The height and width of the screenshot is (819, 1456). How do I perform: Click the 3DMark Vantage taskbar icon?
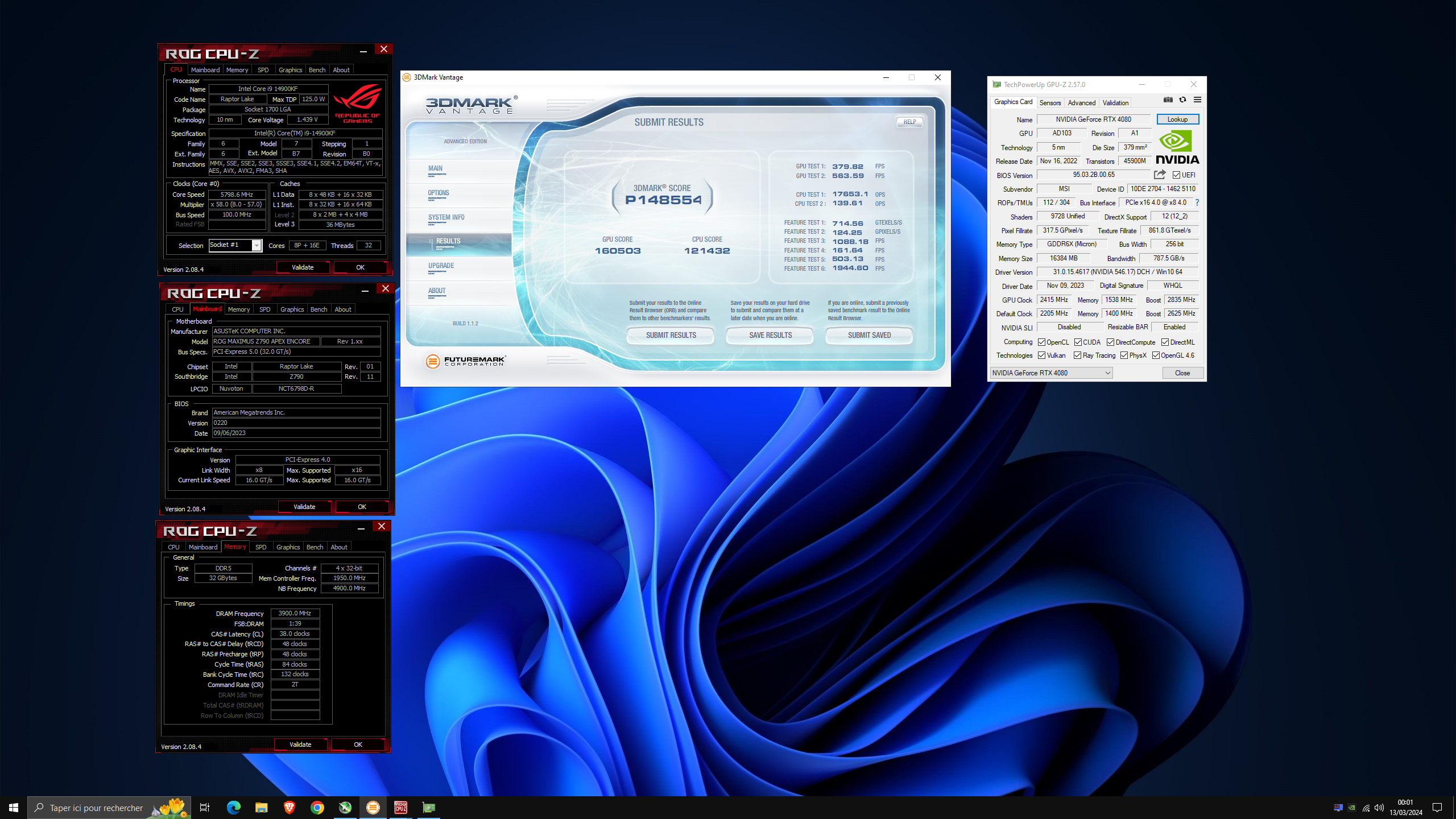coord(373,808)
